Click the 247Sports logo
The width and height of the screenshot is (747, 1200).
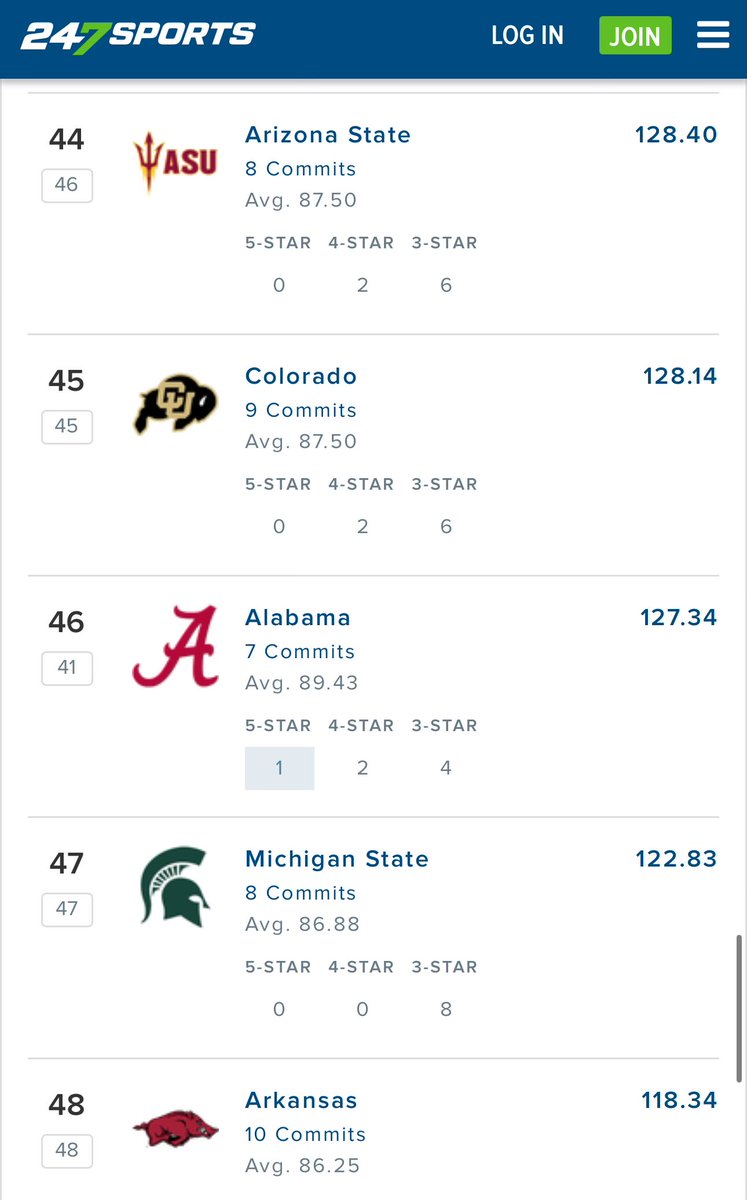(138, 36)
